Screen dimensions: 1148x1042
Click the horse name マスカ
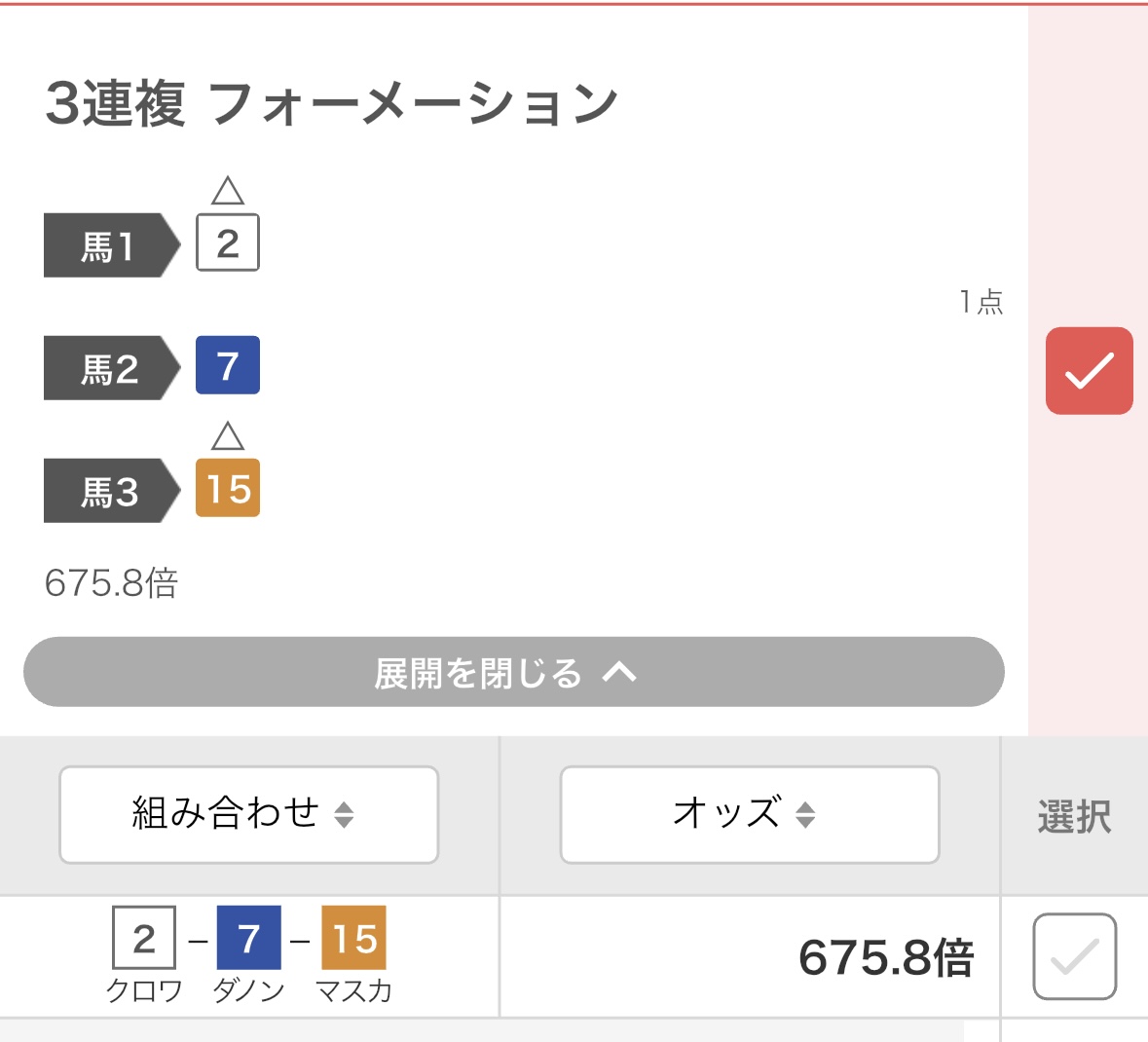pos(353,990)
